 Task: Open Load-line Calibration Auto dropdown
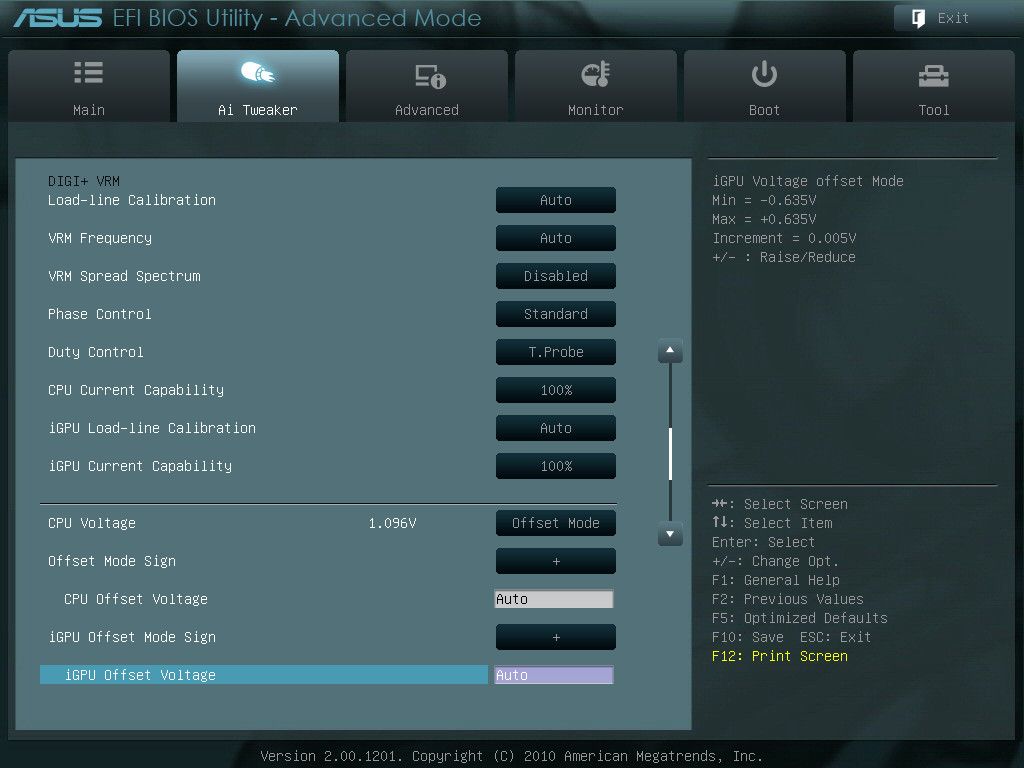point(556,200)
